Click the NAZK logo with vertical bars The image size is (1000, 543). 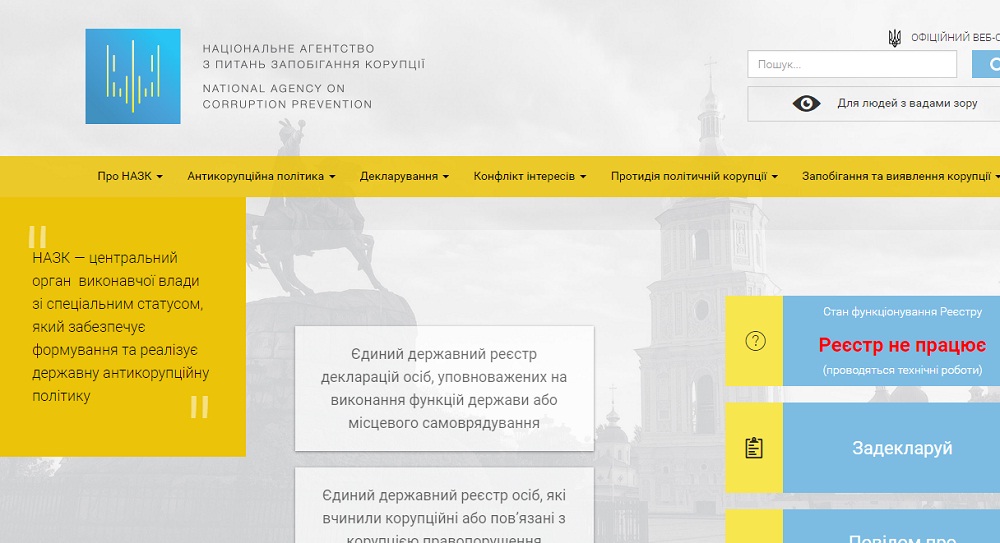tap(133, 76)
